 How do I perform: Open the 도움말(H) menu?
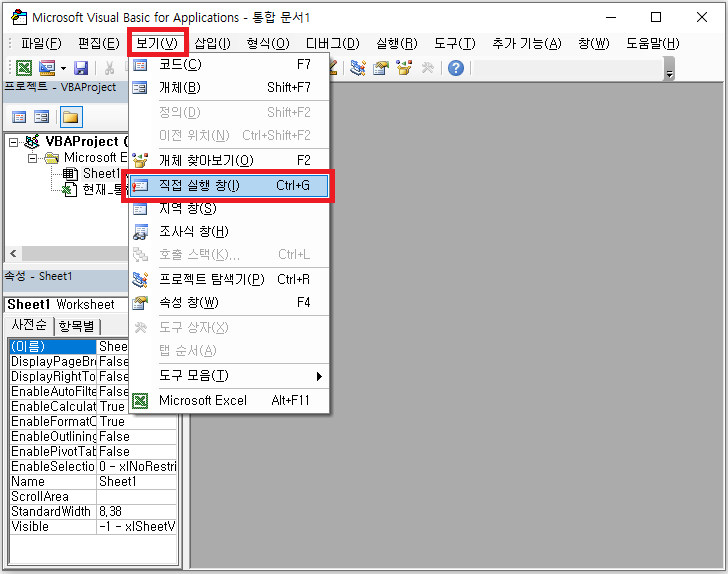tap(652, 44)
